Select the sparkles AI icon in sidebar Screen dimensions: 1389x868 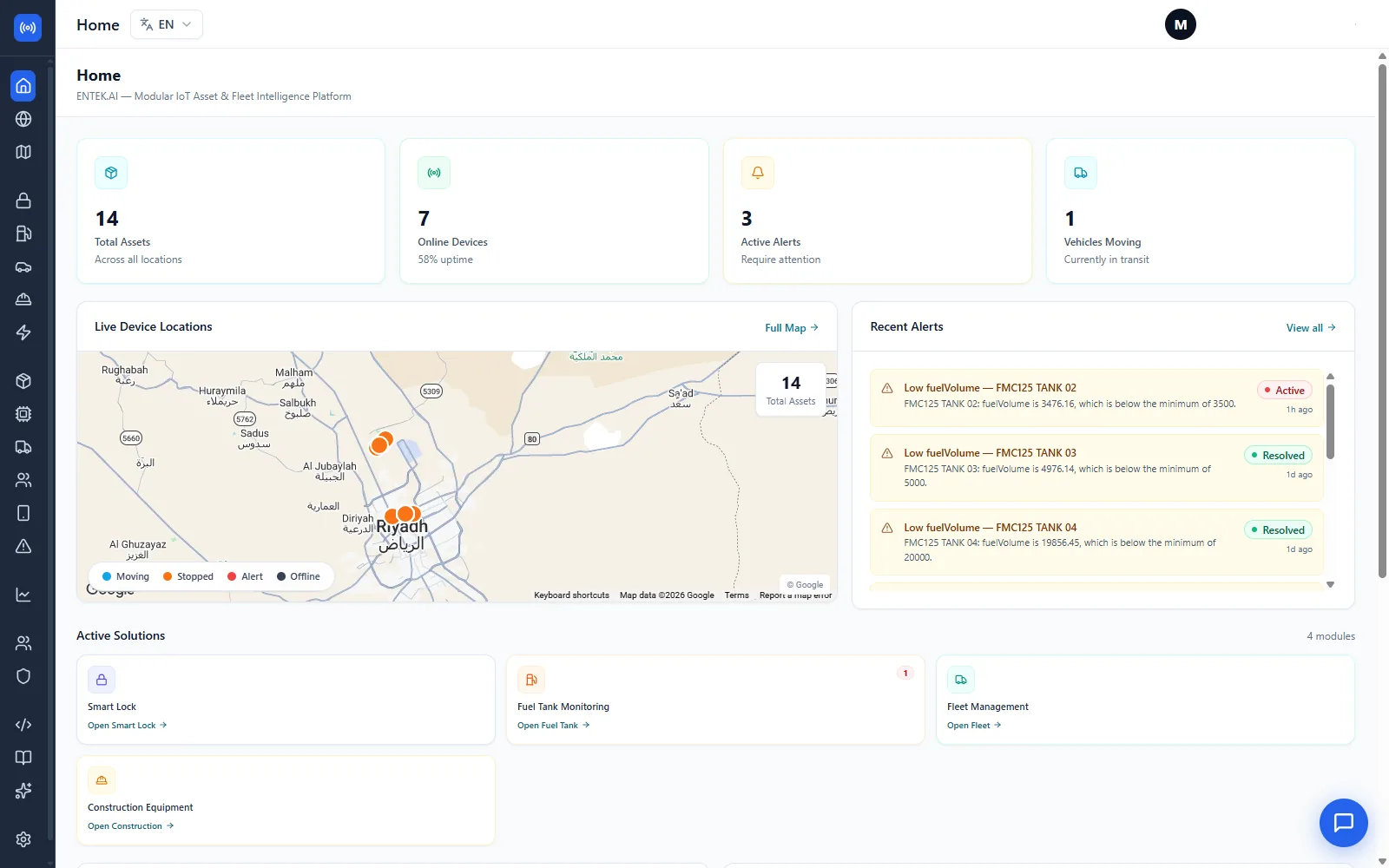coord(23,791)
